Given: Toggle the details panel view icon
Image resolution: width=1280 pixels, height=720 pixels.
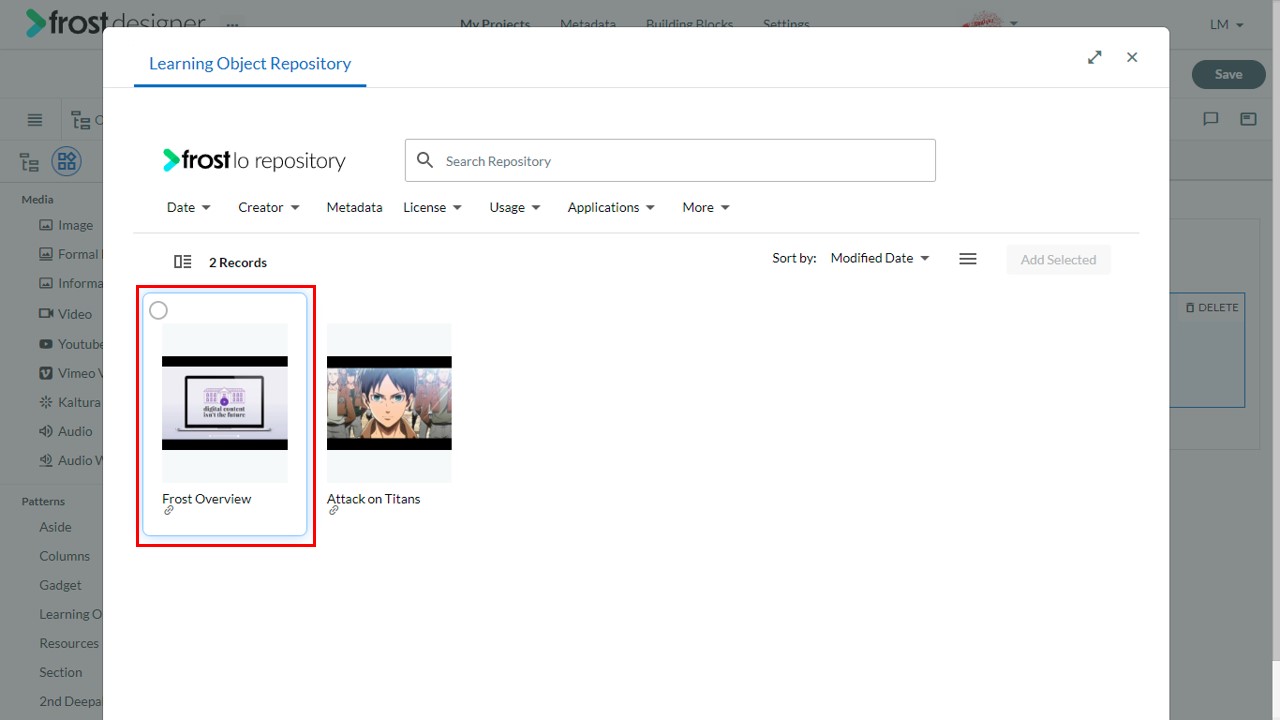Looking at the screenshot, I should pyautogui.click(x=182, y=262).
